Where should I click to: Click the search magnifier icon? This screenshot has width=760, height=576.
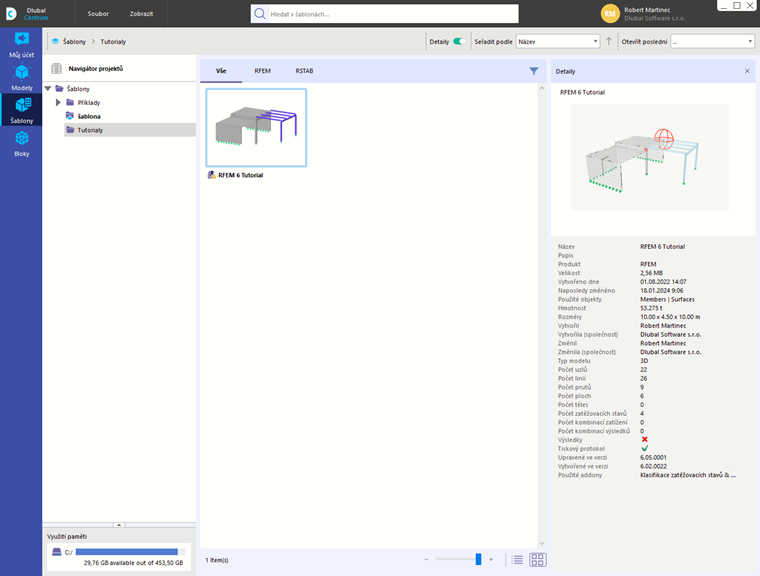(260, 14)
